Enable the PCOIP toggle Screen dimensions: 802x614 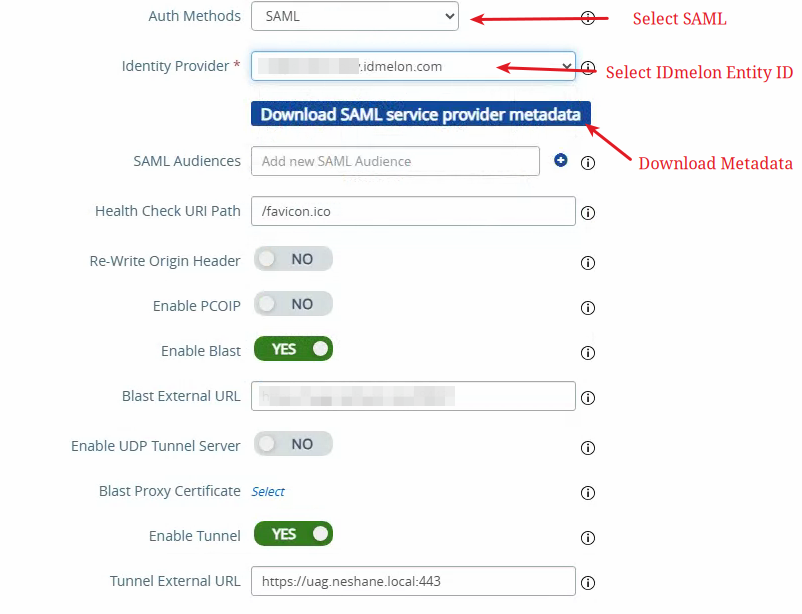click(294, 304)
